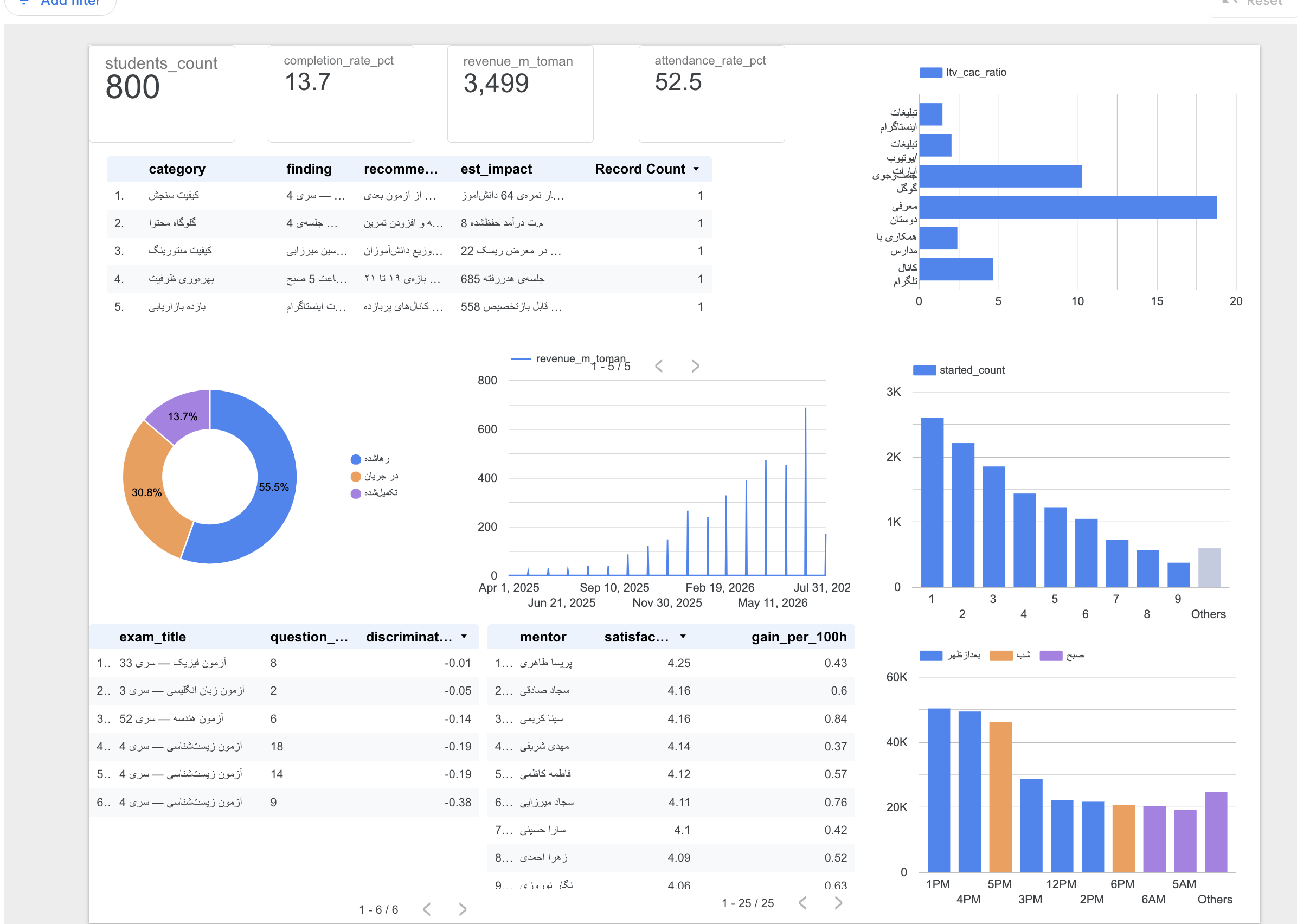Click purple Others bar in hourly chart
This screenshot has height=924, width=1297.
[1216, 832]
